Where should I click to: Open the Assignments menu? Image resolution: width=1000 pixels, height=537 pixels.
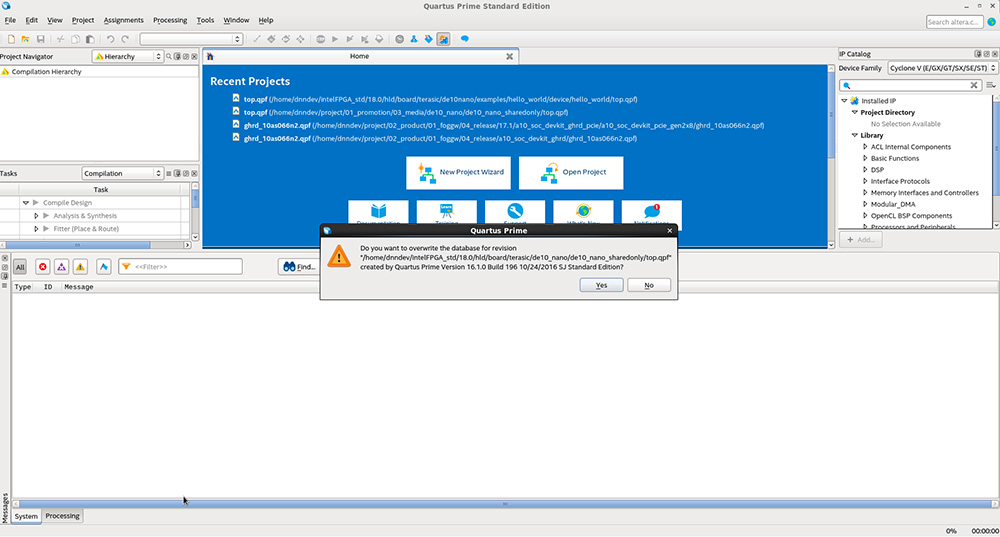click(124, 20)
